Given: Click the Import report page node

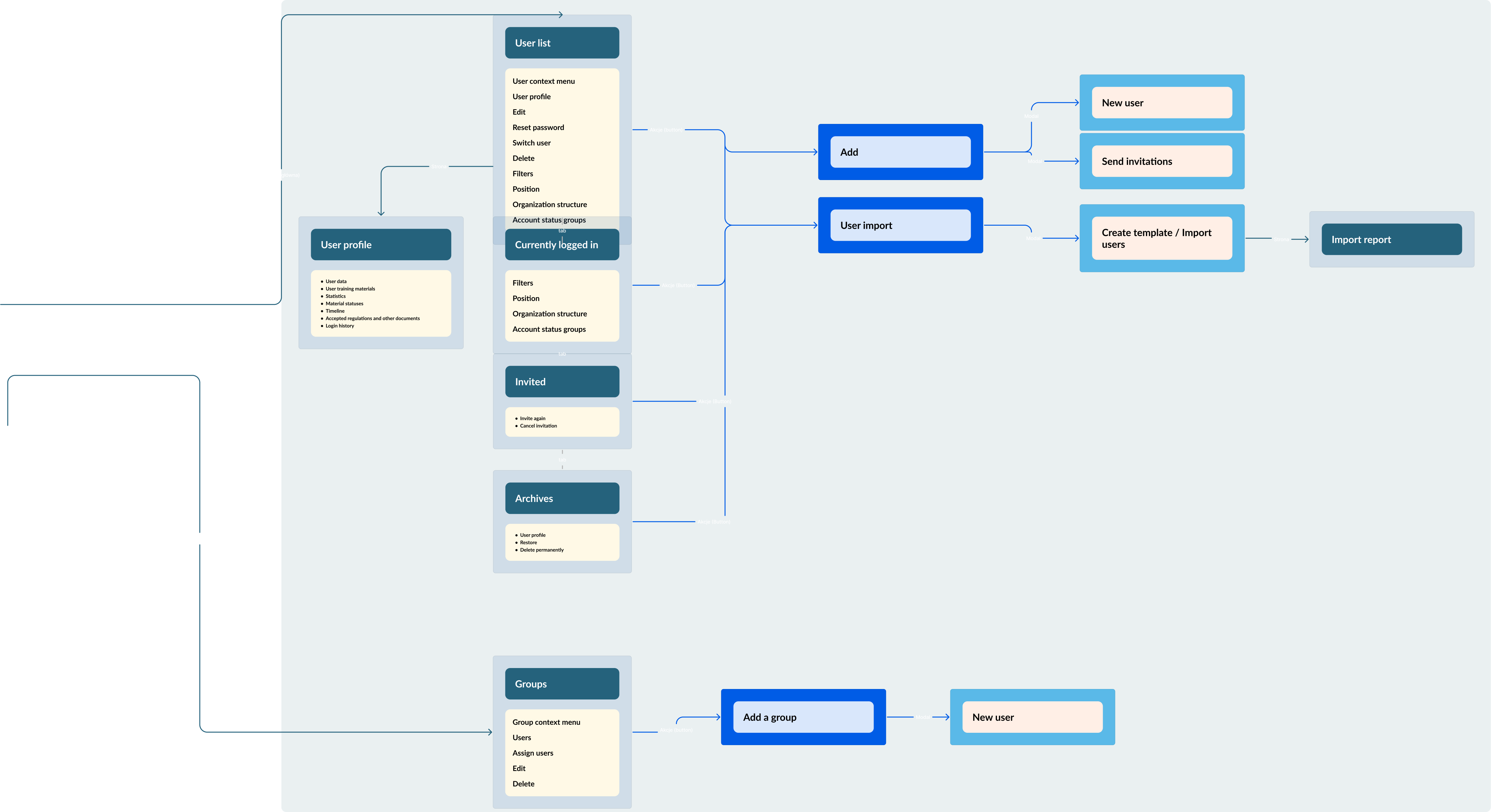Looking at the screenshot, I should click(x=1391, y=240).
